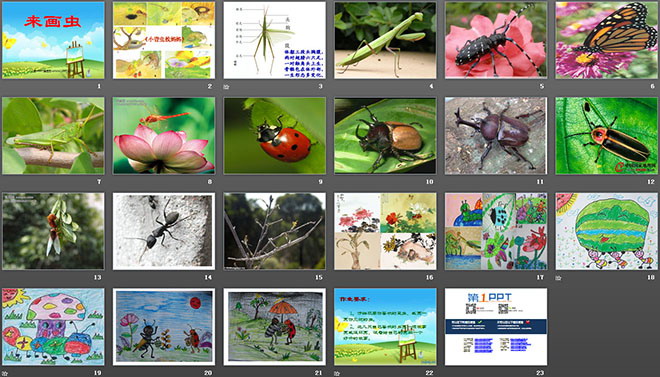The width and height of the screenshot is (660, 377).
Task: Select slide 5 with the longhorn beetle on a pink flower
Action: (496, 40)
